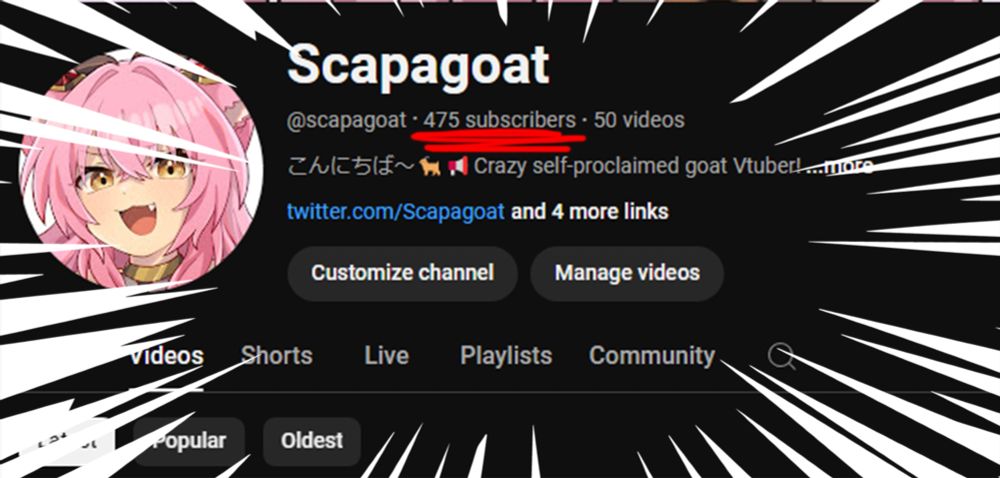Click the pink-haired channel avatar

[x=141, y=171]
